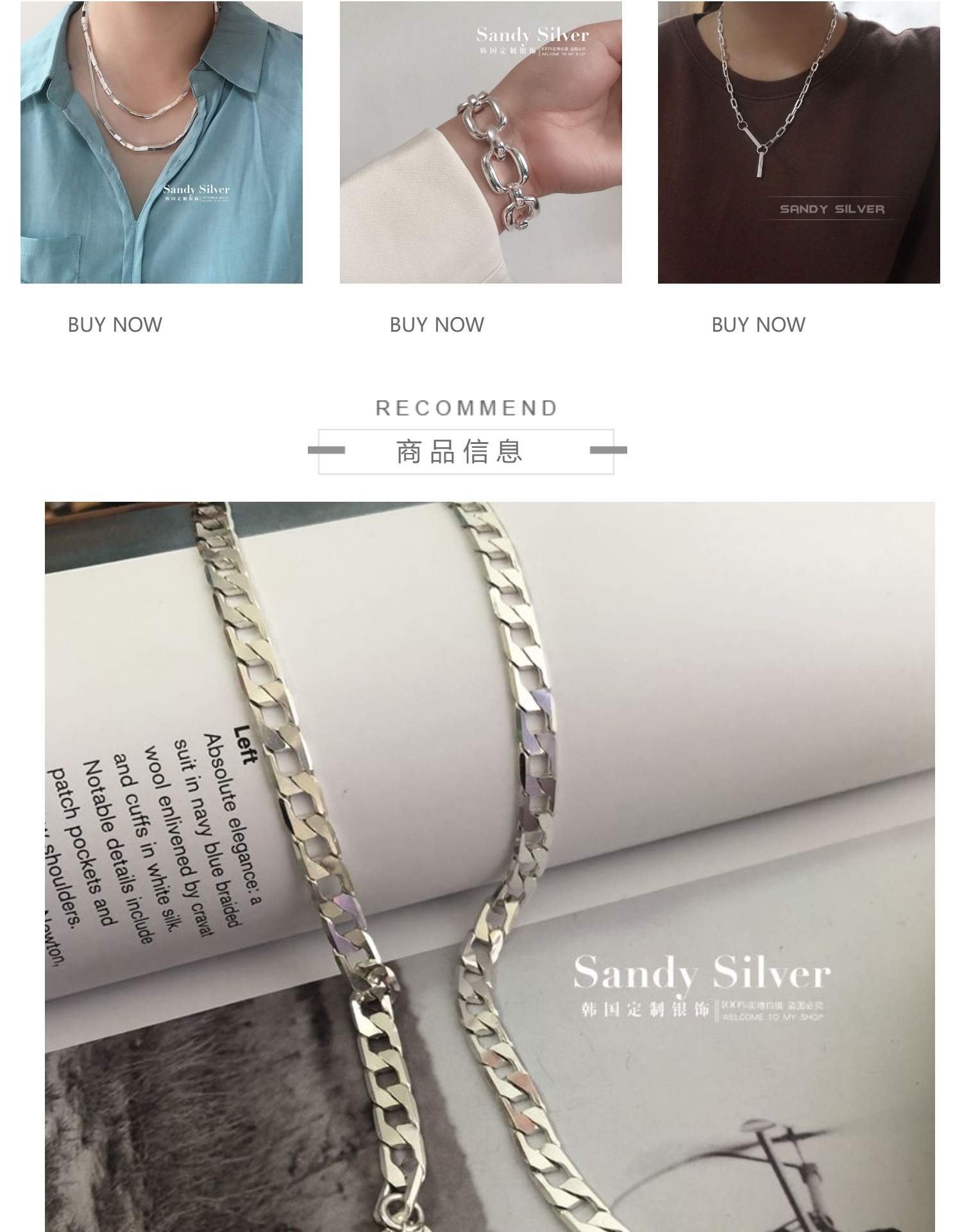Click the 韩国定制银饰 text on the chain photo
This screenshot has width=962, height=1232.
click(x=645, y=1009)
